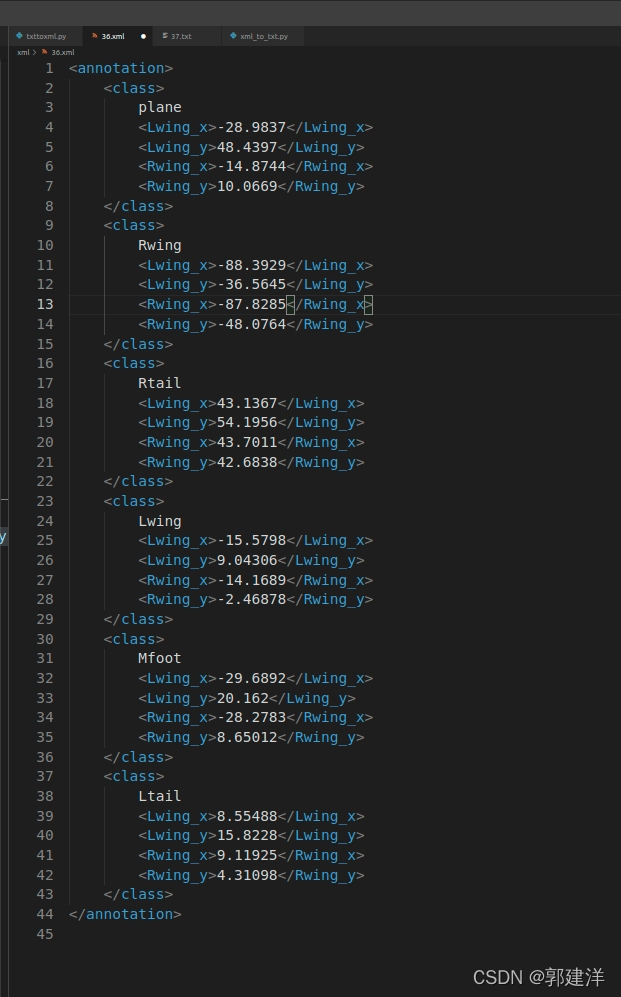The width and height of the screenshot is (621, 997).
Task: Click the <class> tag on line 16
Action: 133,363
